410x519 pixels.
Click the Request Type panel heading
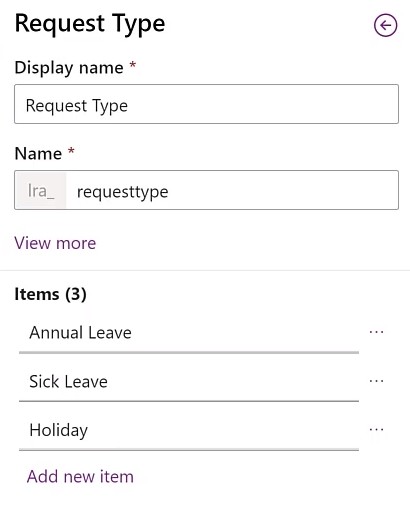90,24
